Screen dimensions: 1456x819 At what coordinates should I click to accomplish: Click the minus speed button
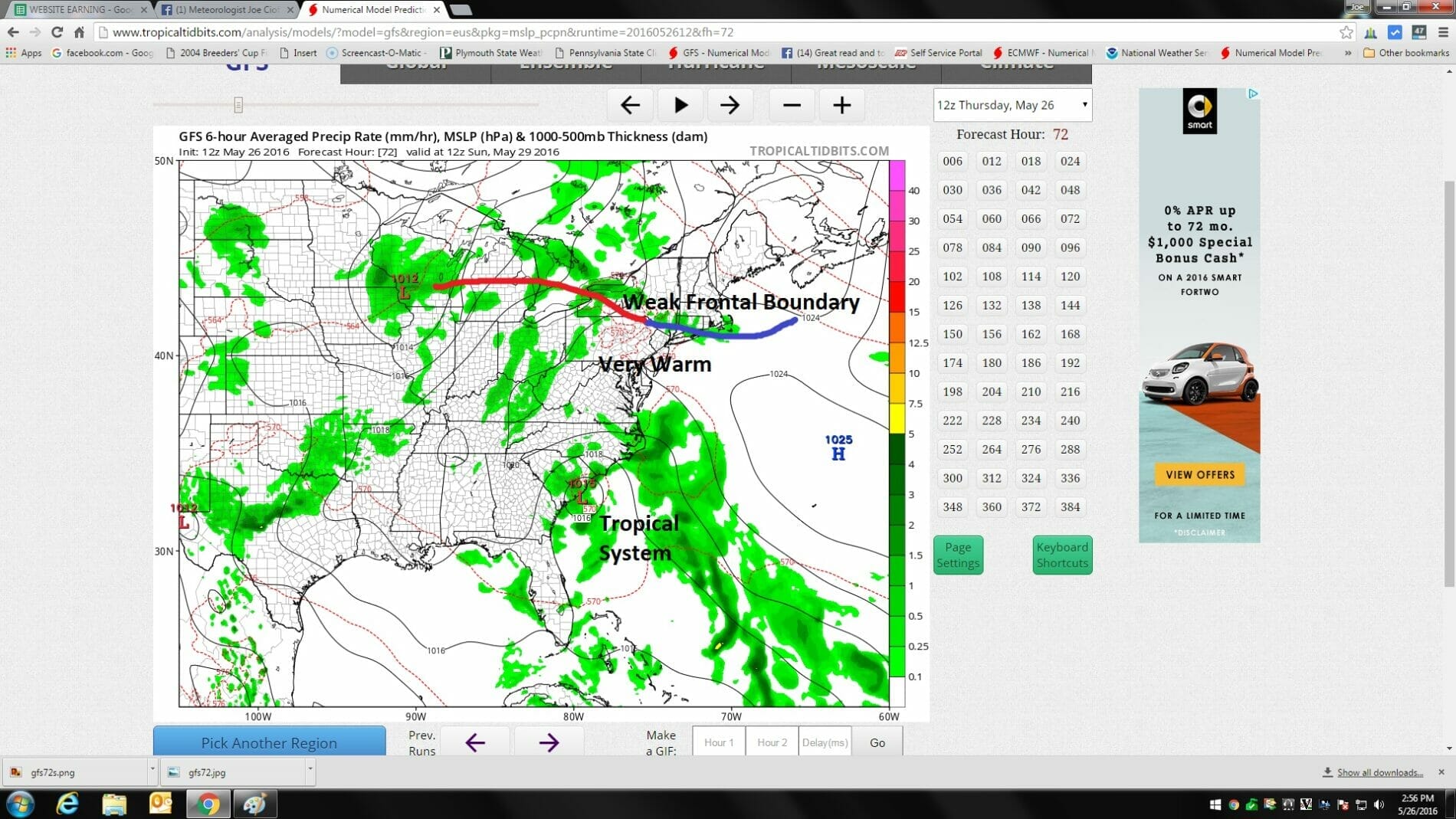click(x=792, y=105)
